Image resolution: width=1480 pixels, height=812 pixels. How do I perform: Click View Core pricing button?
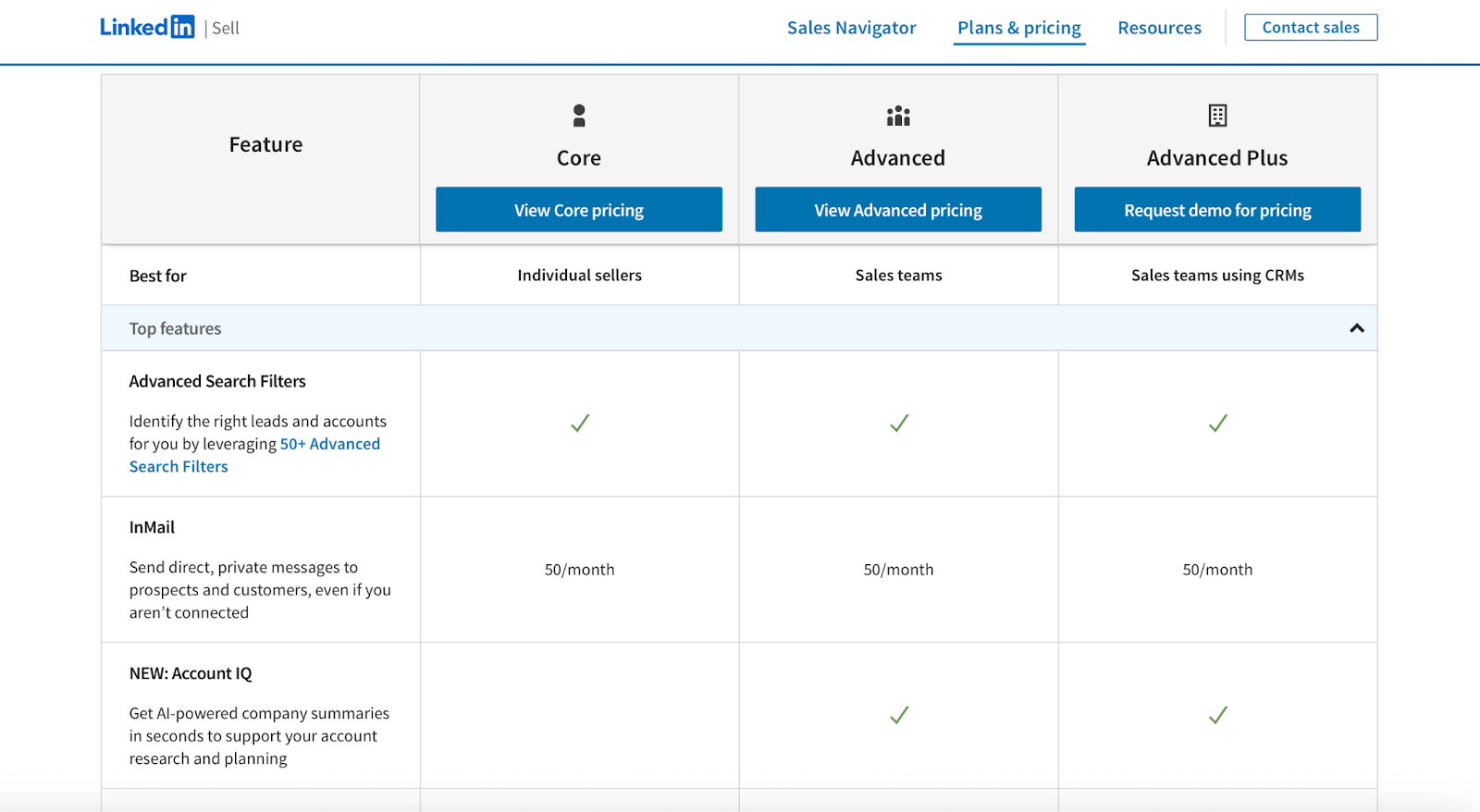click(x=579, y=210)
